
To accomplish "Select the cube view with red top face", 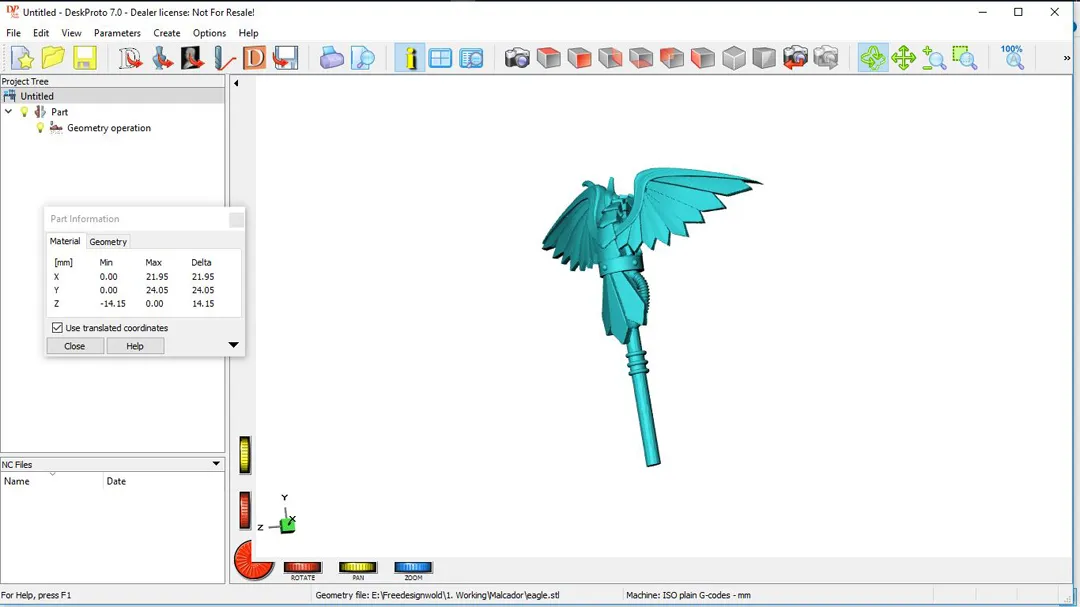I will coord(548,58).
